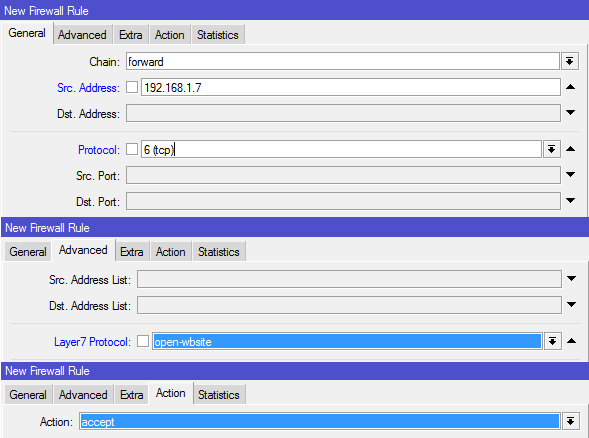
Task: Open Advanced tab in bottom window
Action: pos(83,395)
